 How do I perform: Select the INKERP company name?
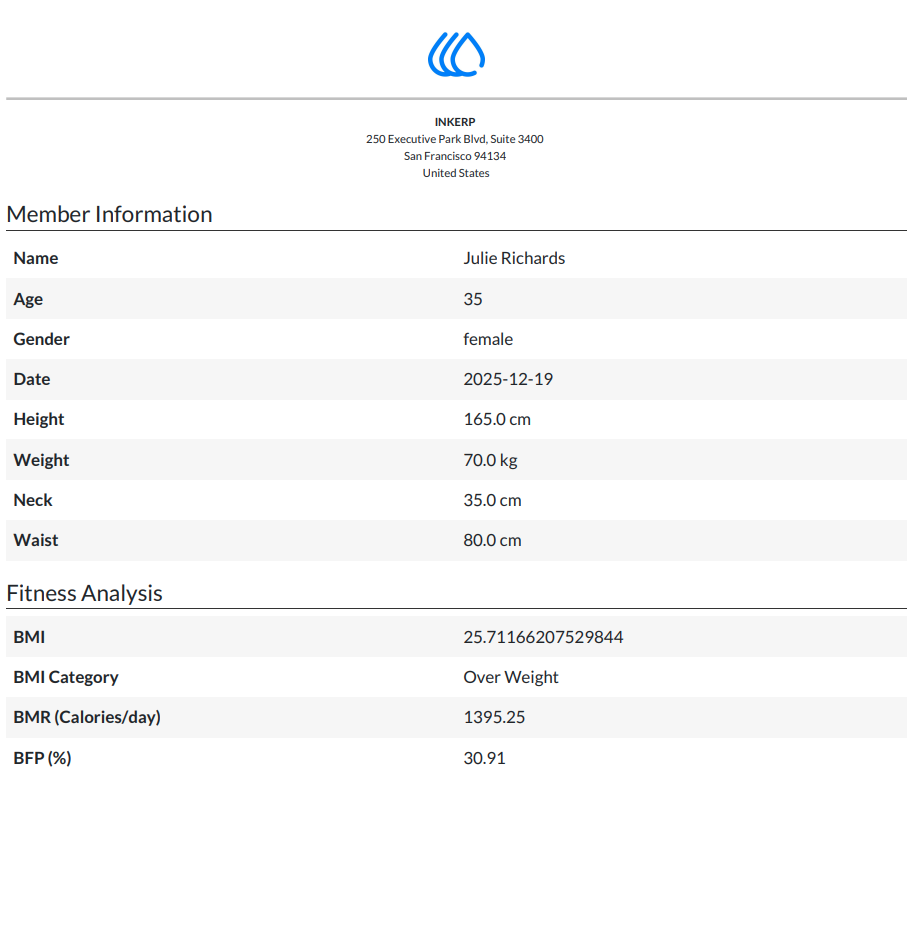point(455,122)
